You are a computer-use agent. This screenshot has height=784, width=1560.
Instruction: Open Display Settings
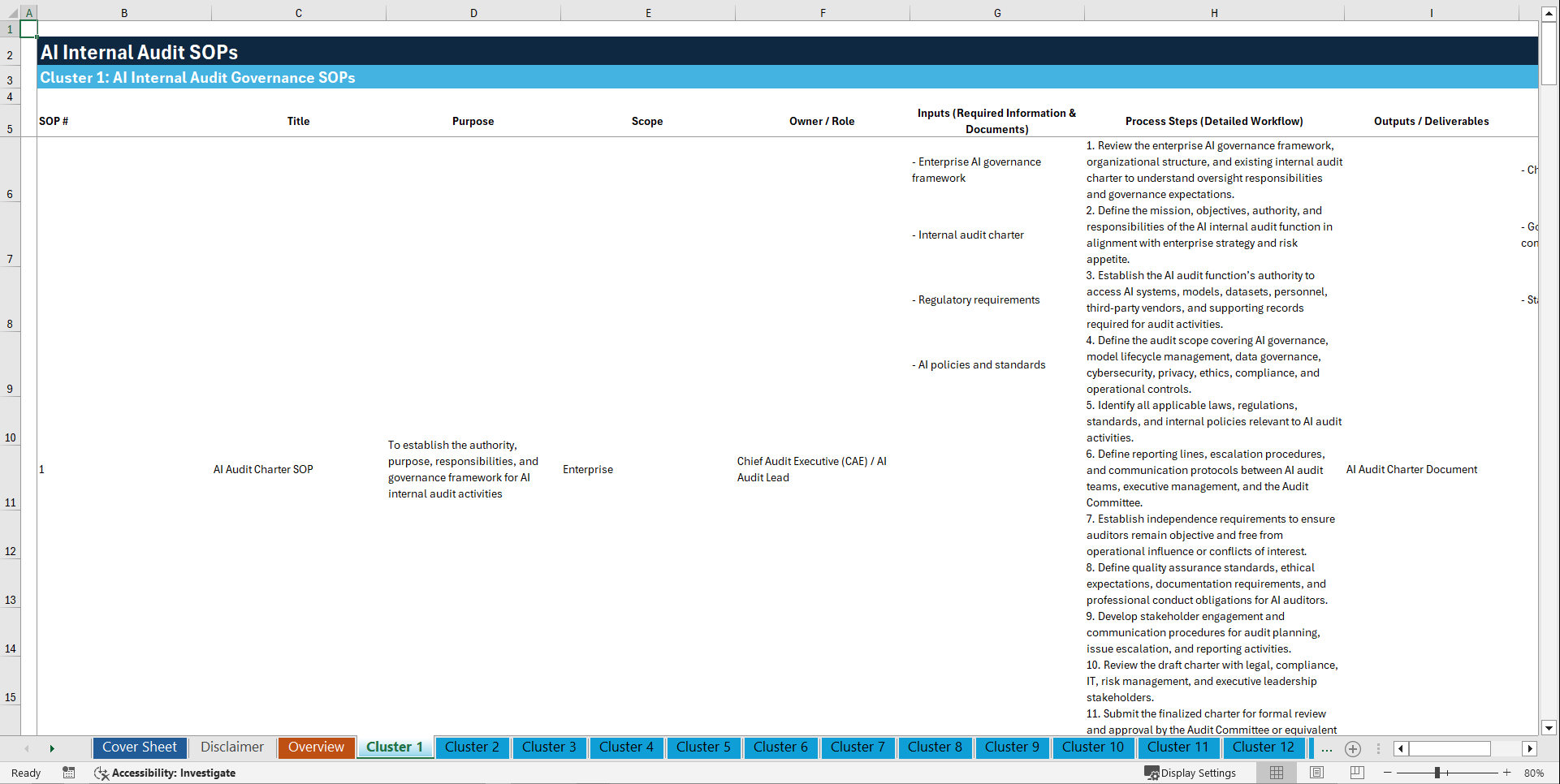(1191, 773)
